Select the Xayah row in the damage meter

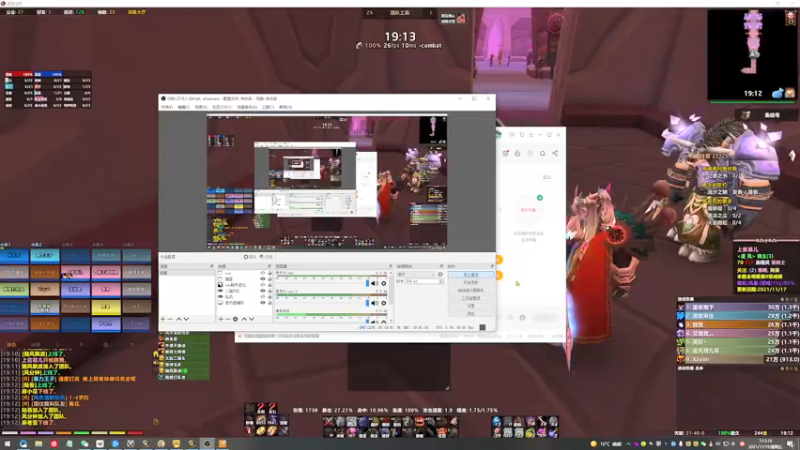click(x=738, y=359)
